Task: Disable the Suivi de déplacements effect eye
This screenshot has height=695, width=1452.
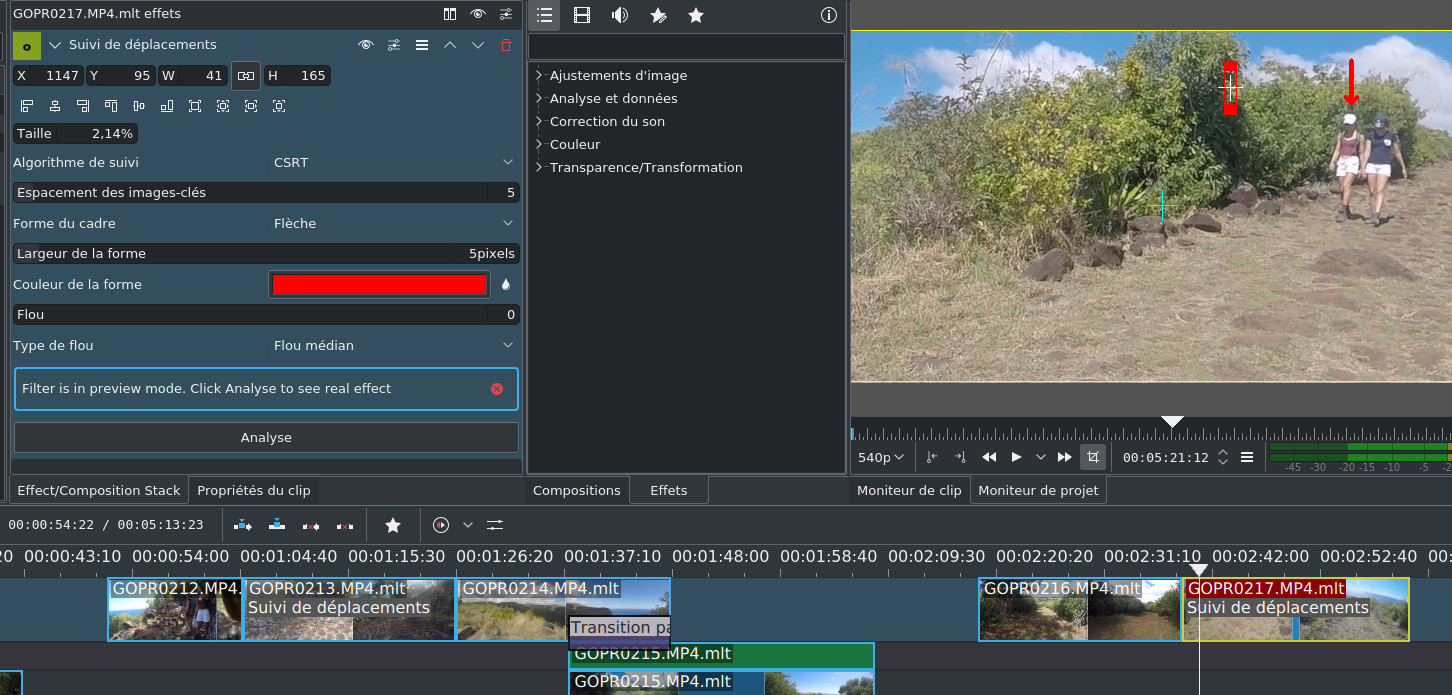Action: [366, 45]
